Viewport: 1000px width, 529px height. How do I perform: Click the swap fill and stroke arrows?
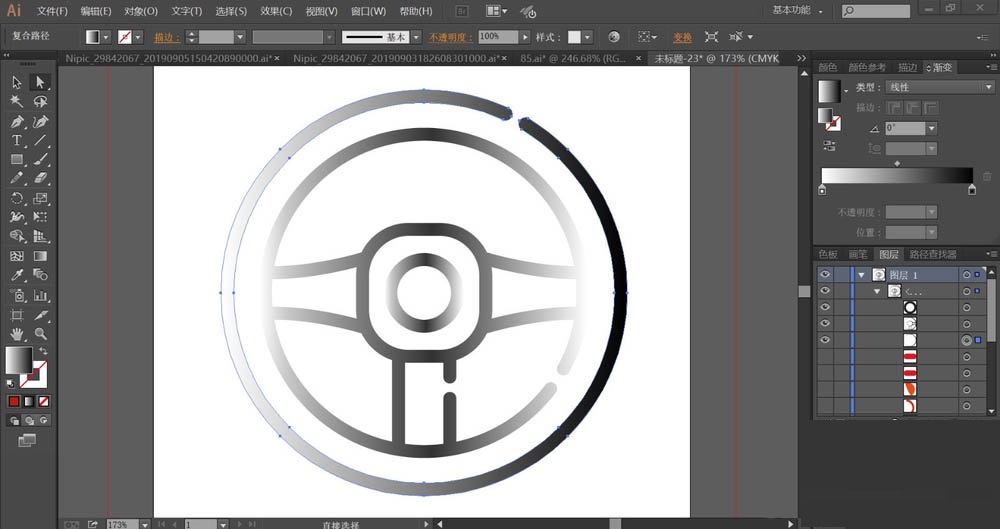point(43,351)
